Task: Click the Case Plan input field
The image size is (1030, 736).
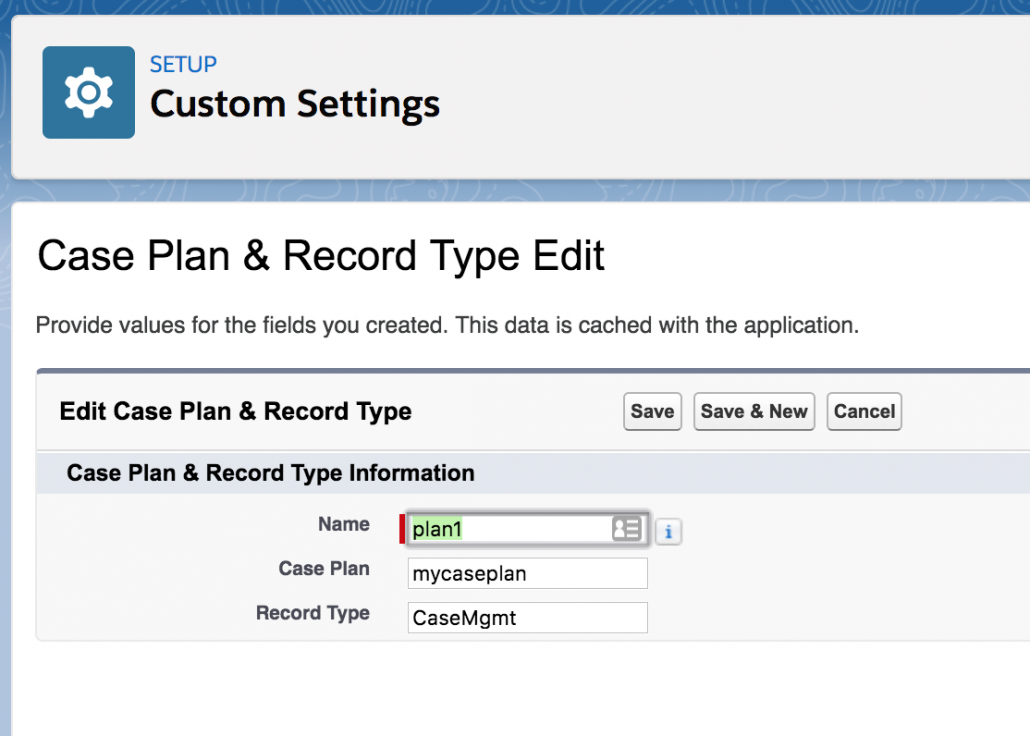Action: click(527, 573)
